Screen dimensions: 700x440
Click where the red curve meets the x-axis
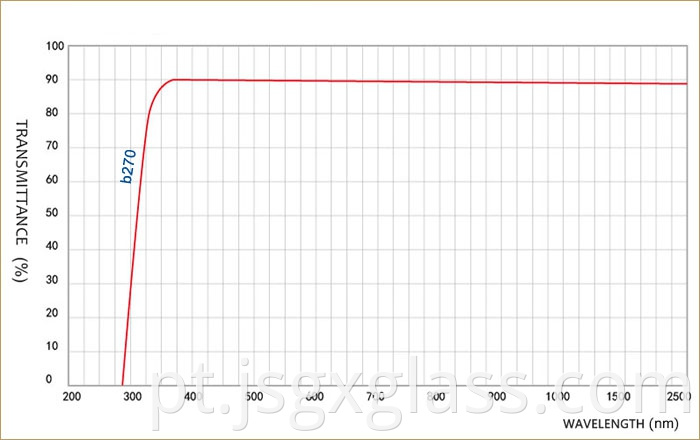click(x=123, y=384)
